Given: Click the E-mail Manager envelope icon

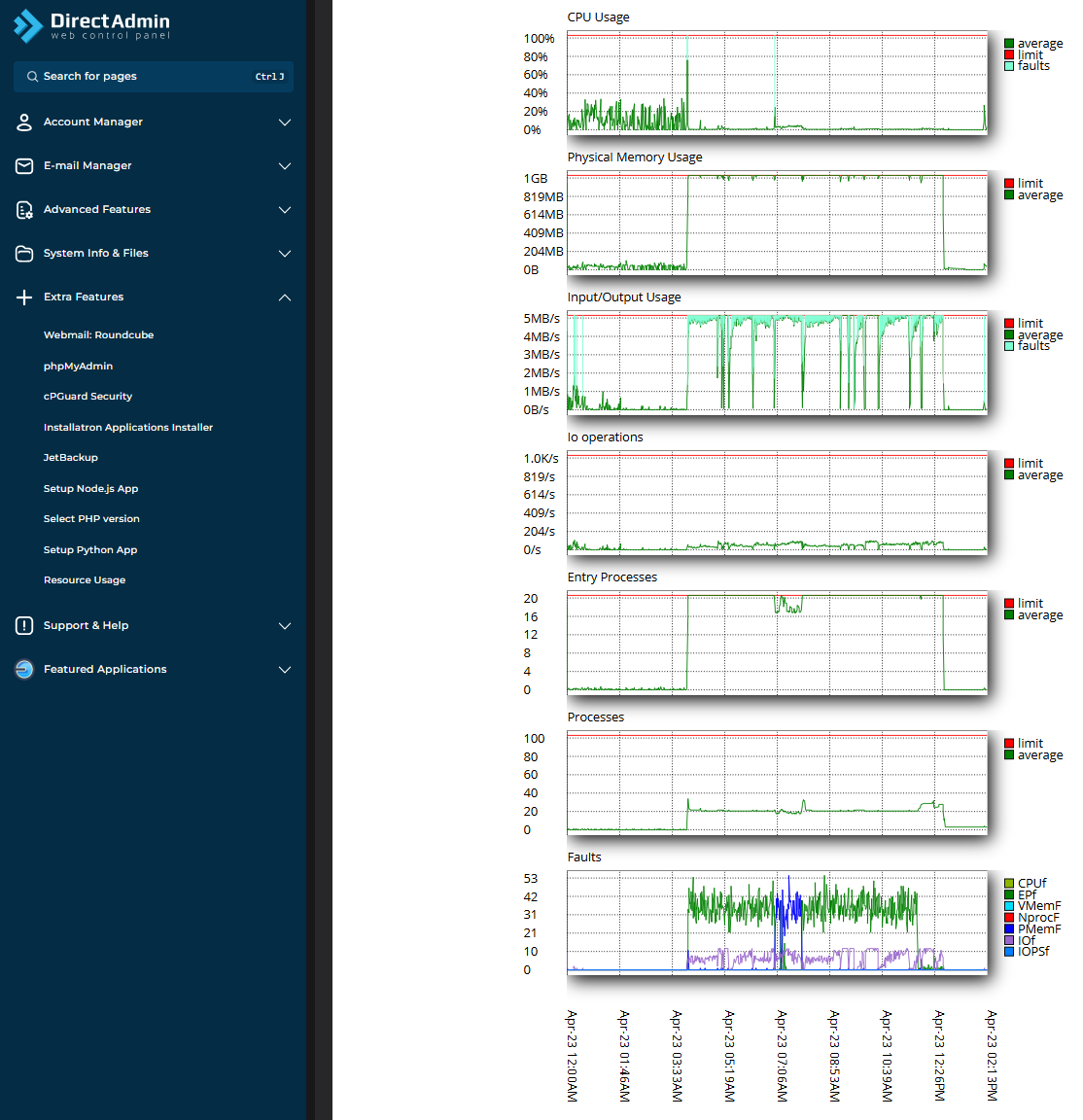Looking at the screenshot, I should (24, 166).
